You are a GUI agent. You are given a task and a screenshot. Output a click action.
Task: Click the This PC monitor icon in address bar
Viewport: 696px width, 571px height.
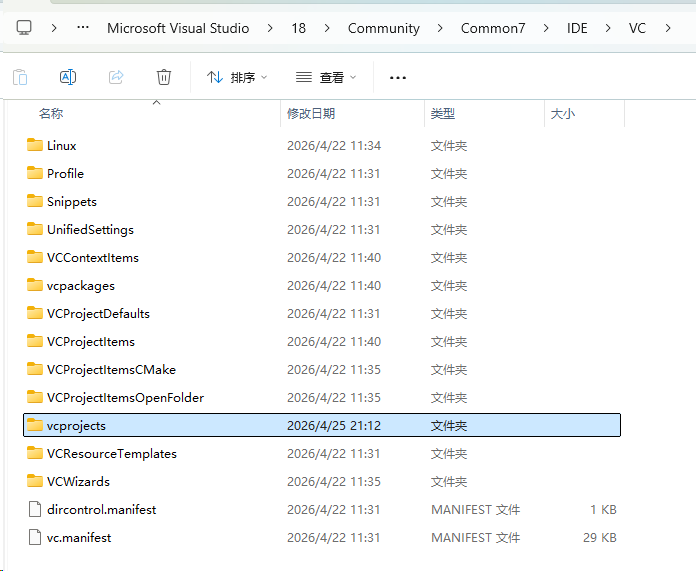25,28
